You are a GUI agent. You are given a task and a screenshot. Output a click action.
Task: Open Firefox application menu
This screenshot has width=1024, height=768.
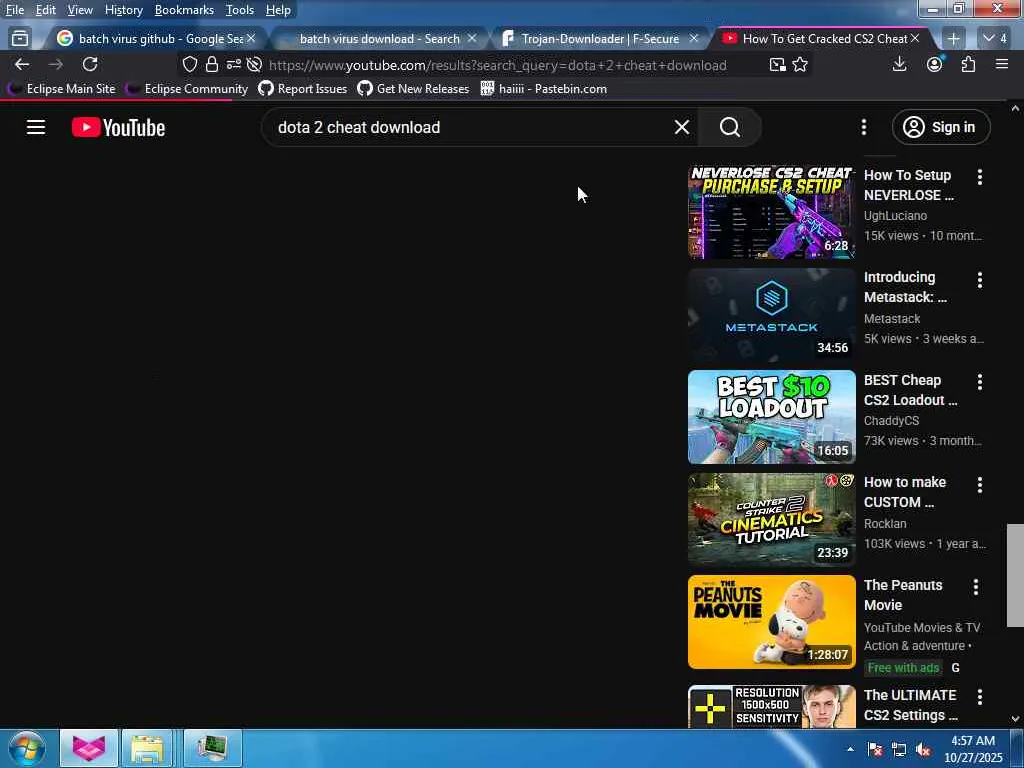tap(1001, 64)
